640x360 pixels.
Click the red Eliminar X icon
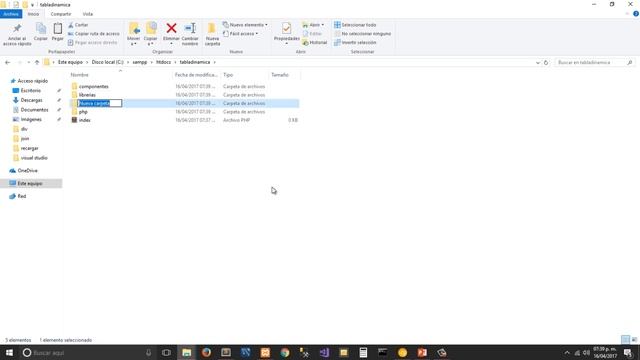[x=171, y=29]
